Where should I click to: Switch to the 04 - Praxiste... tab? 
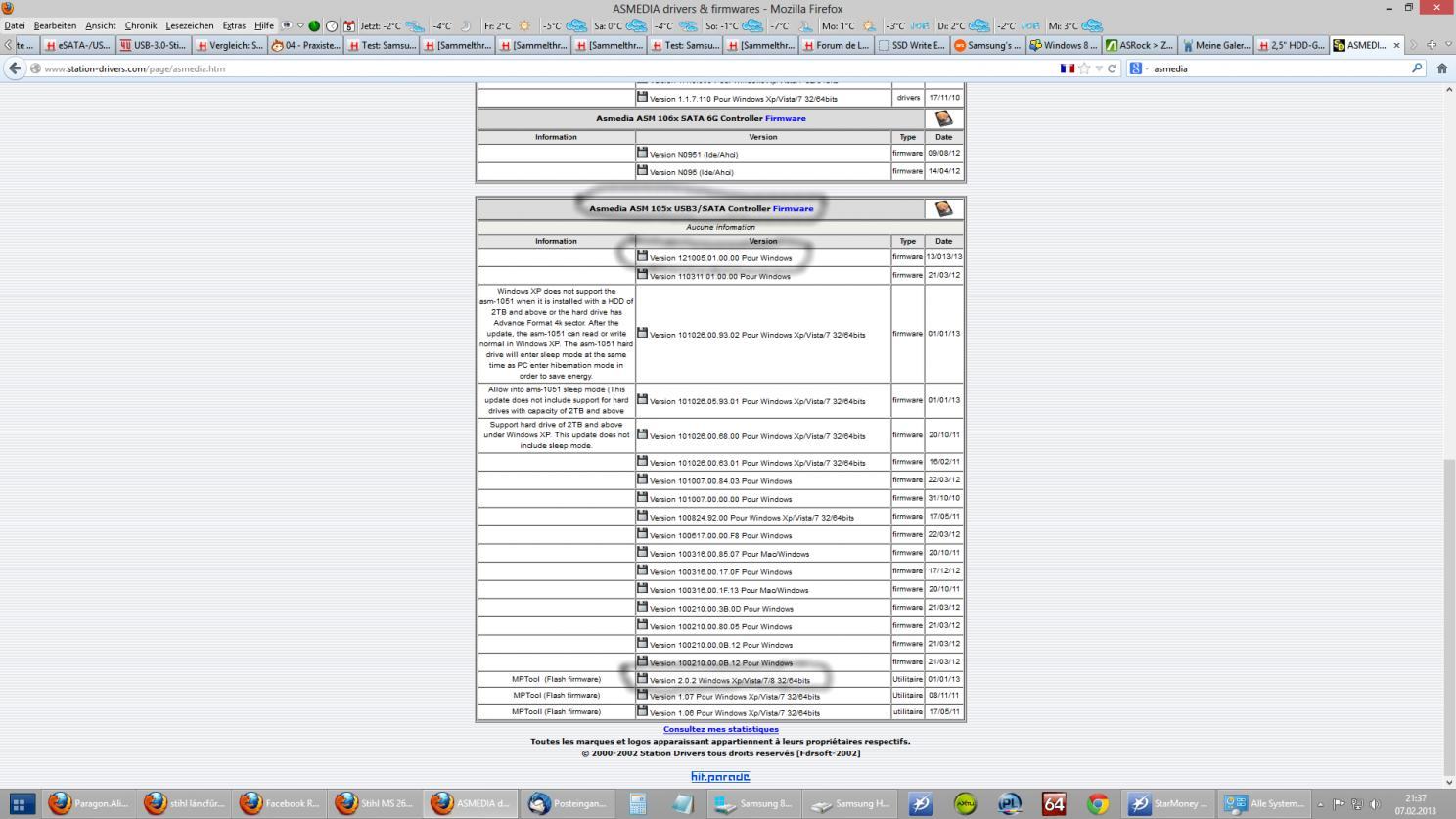pyautogui.click(x=304, y=45)
